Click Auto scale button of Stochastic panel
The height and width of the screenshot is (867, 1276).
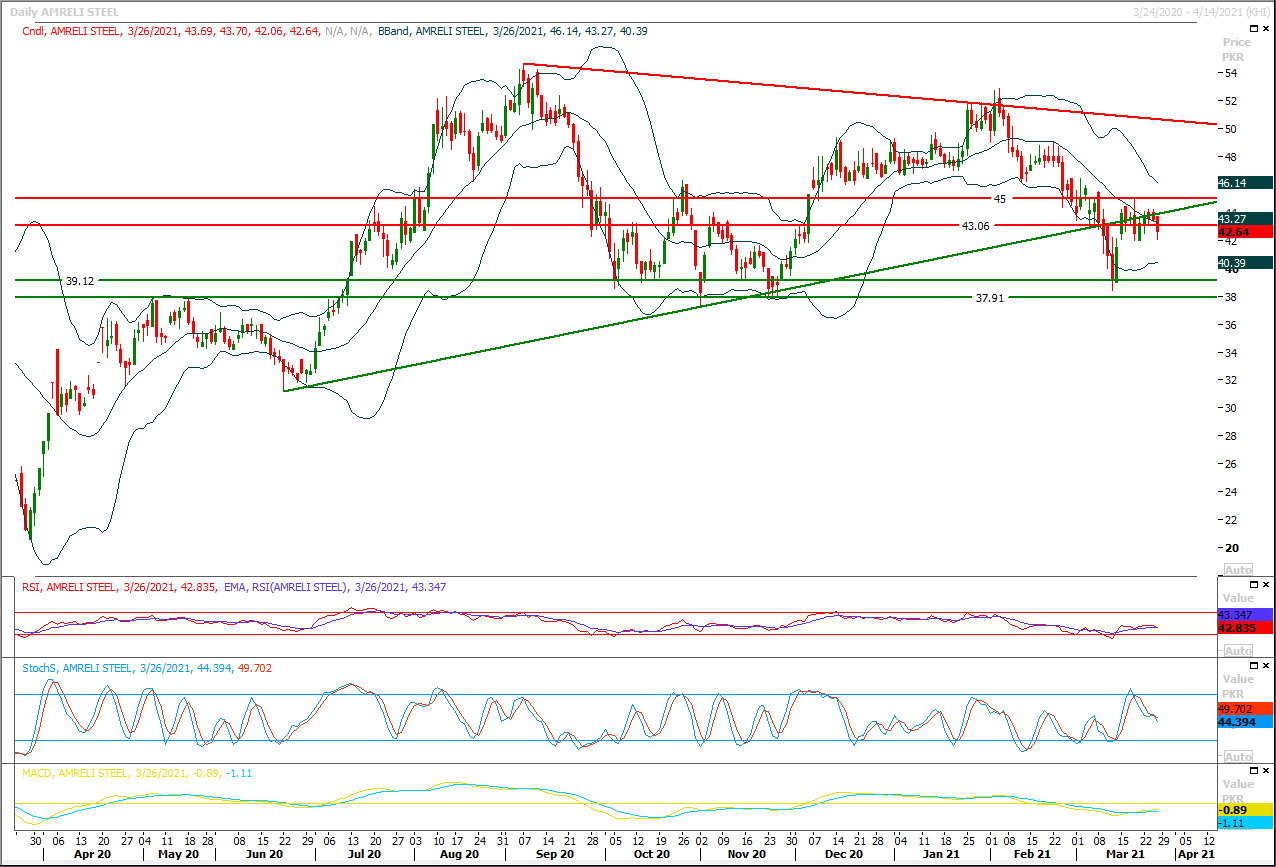click(1237, 757)
